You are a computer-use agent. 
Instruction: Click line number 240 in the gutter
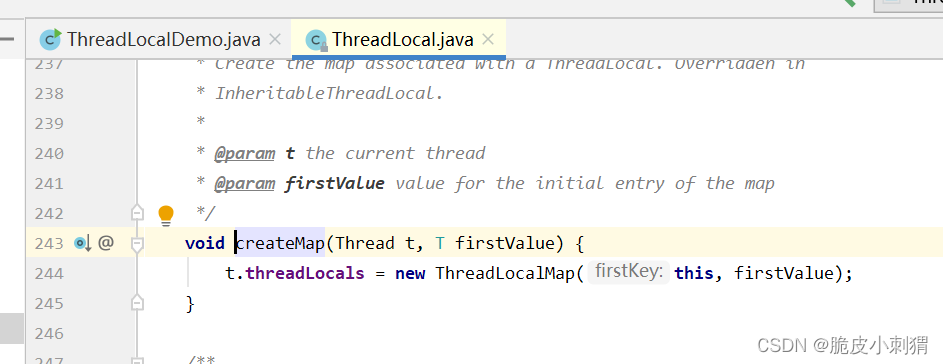(x=49, y=154)
